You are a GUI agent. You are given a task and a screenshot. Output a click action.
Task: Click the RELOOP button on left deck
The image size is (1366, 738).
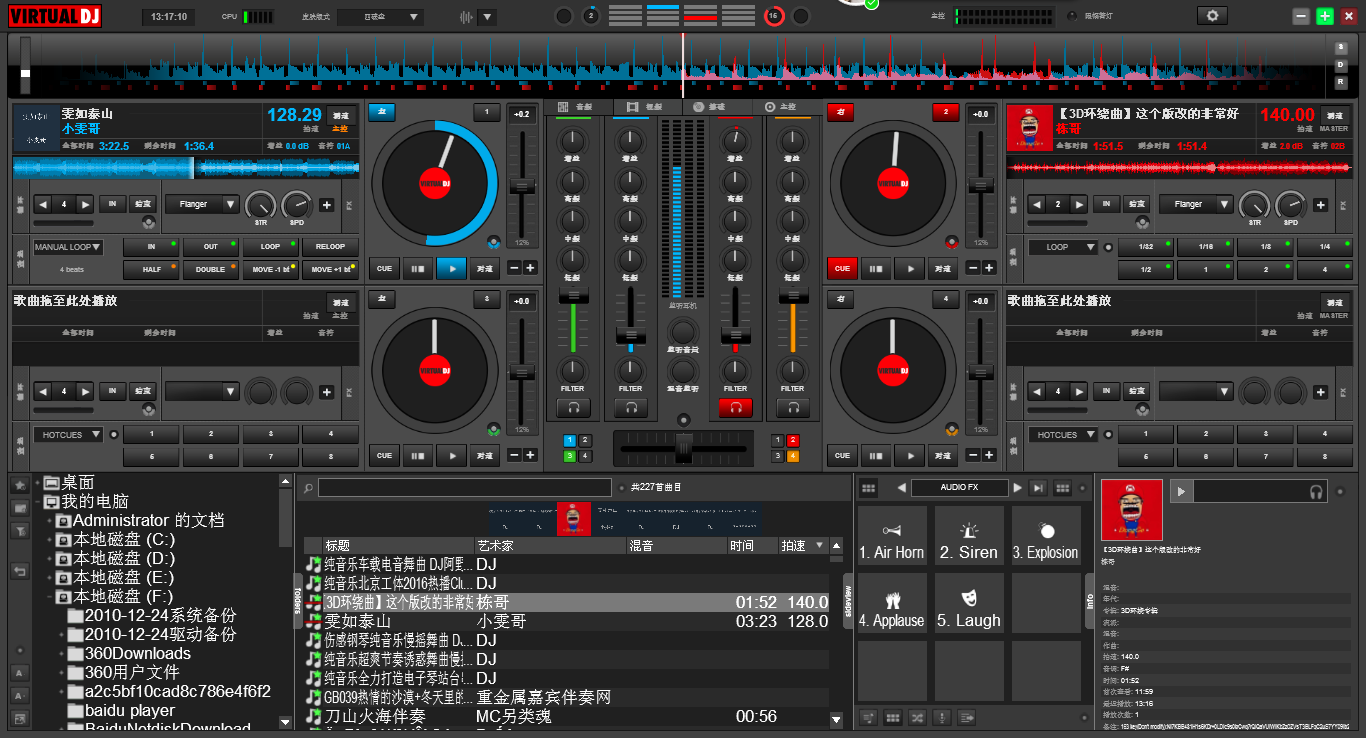click(330, 246)
